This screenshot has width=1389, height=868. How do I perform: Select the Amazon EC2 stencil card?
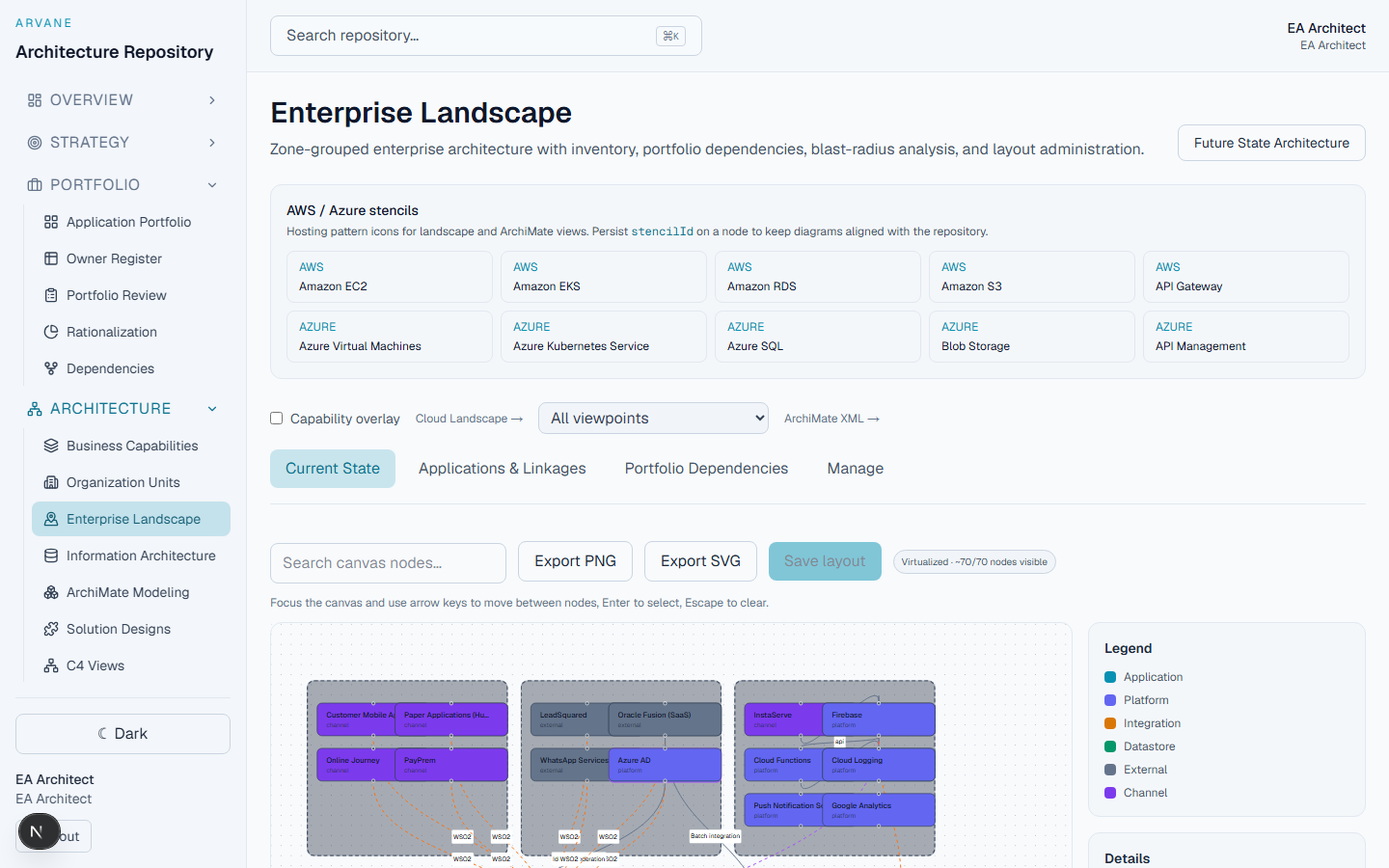390,277
